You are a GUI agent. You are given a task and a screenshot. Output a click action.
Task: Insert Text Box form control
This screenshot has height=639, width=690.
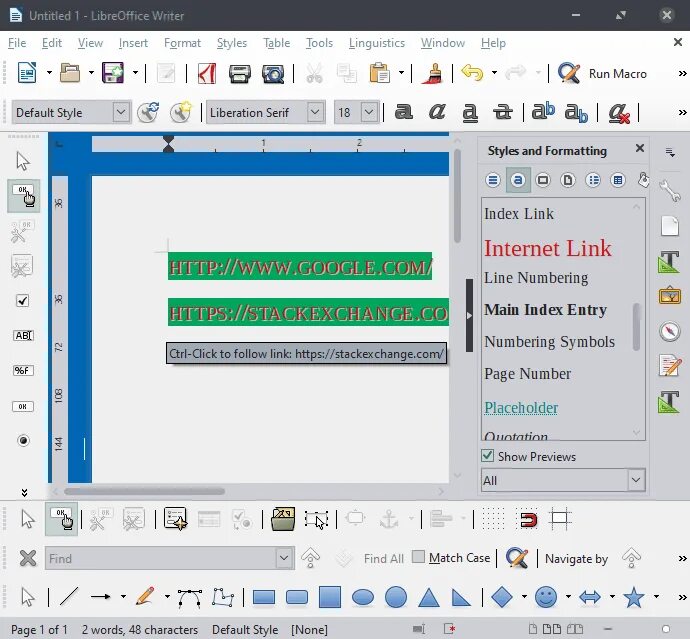click(23, 335)
